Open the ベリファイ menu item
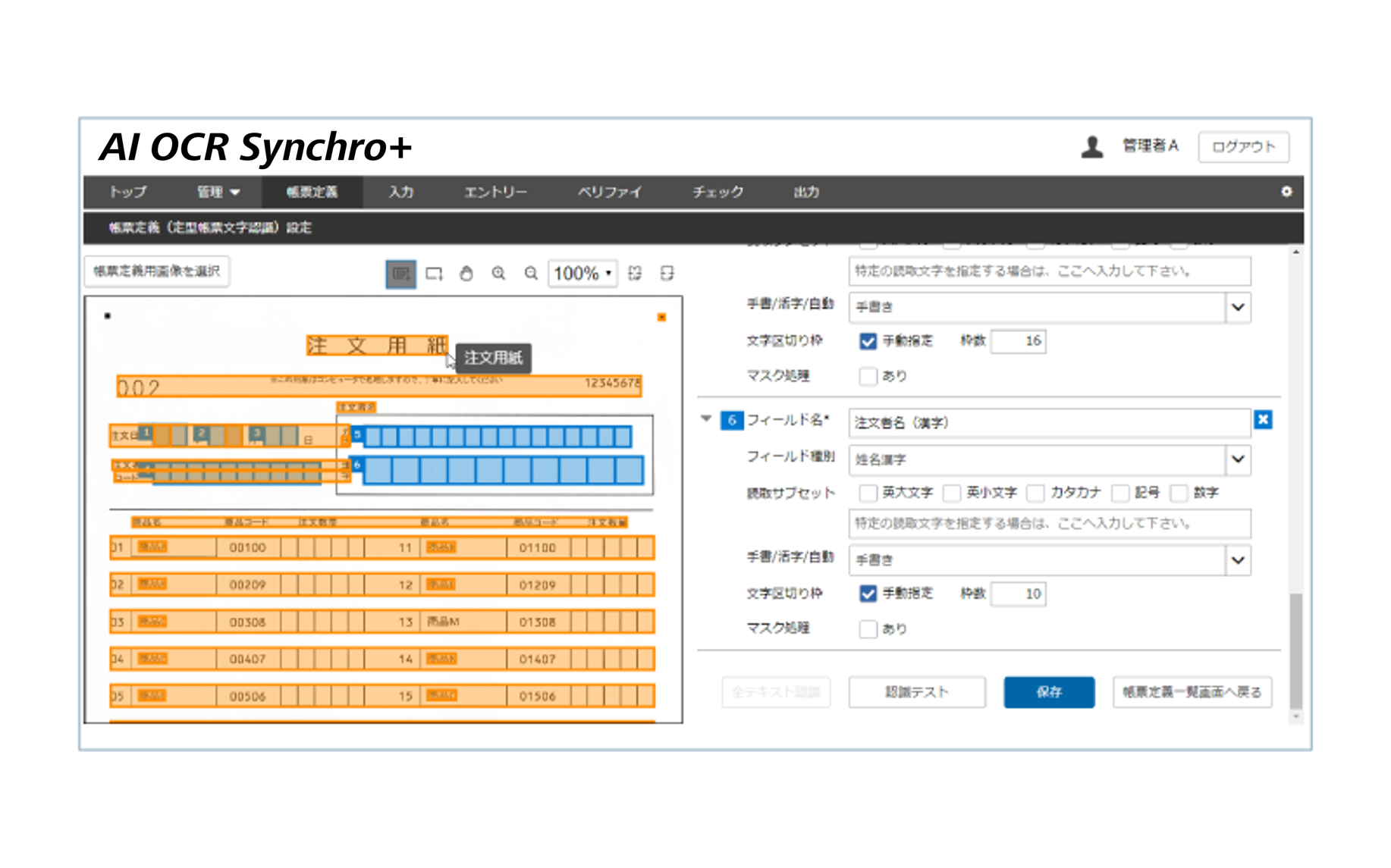The image size is (1391, 868). pyautogui.click(x=609, y=193)
